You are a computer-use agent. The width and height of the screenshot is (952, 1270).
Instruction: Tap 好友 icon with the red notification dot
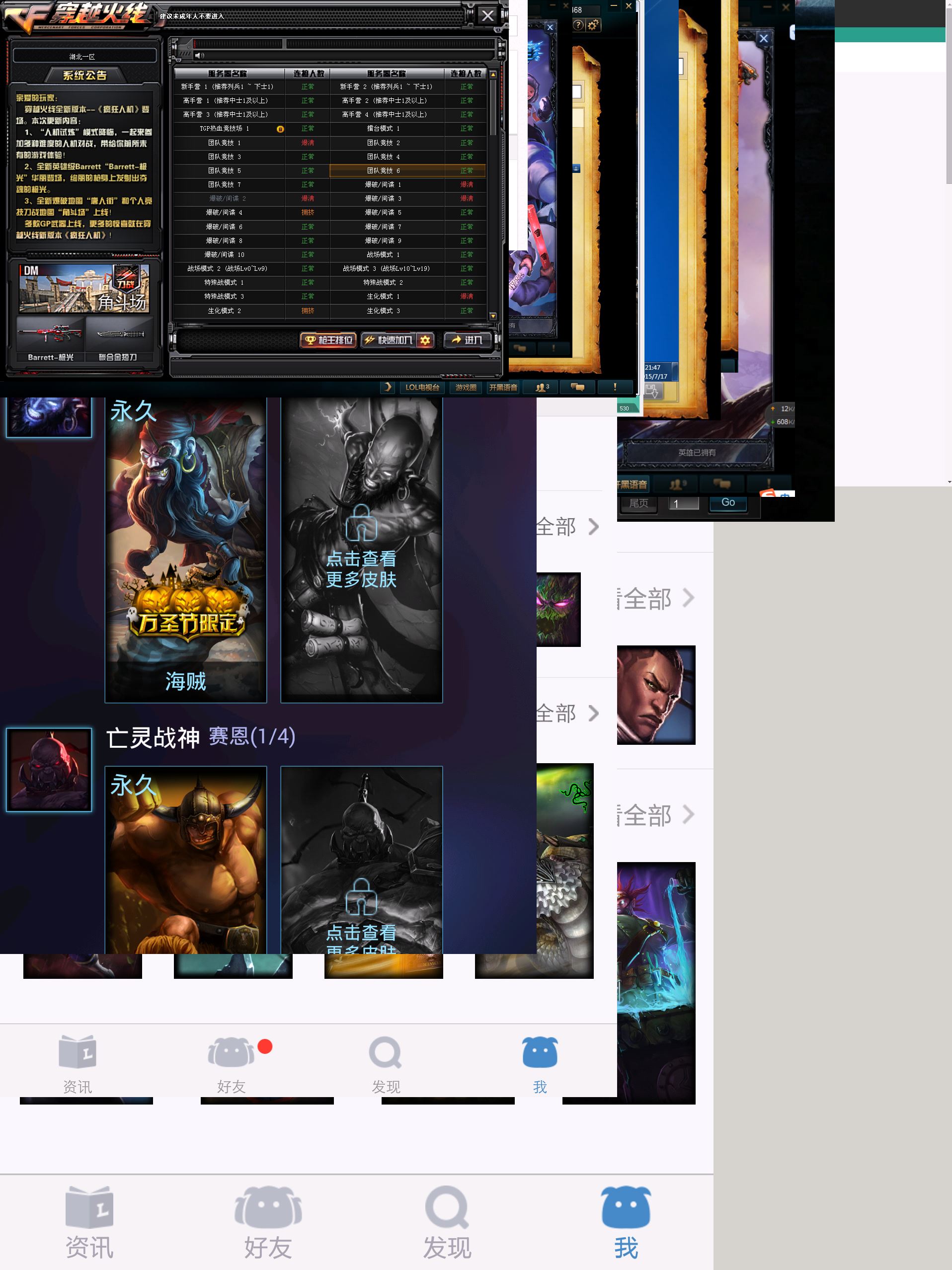(x=232, y=1052)
